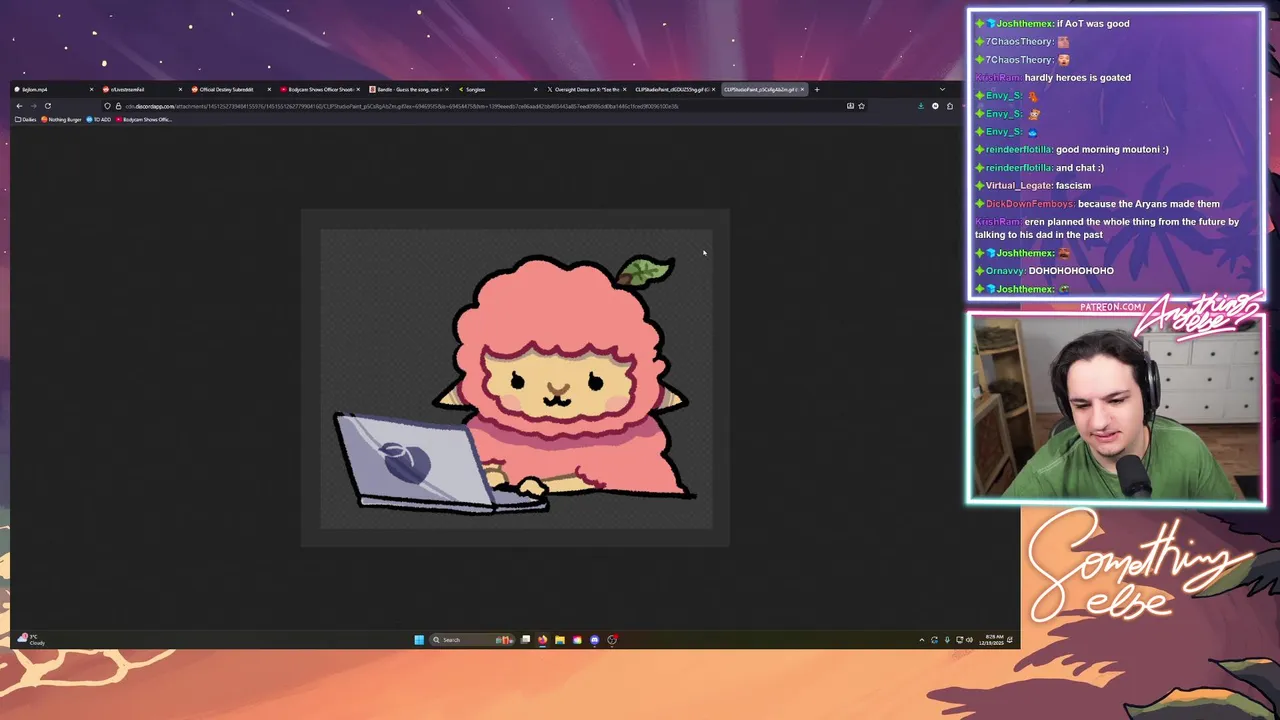Bookmark this page with the star icon
Image resolution: width=1280 pixels, height=720 pixels.
pyautogui.click(x=861, y=106)
